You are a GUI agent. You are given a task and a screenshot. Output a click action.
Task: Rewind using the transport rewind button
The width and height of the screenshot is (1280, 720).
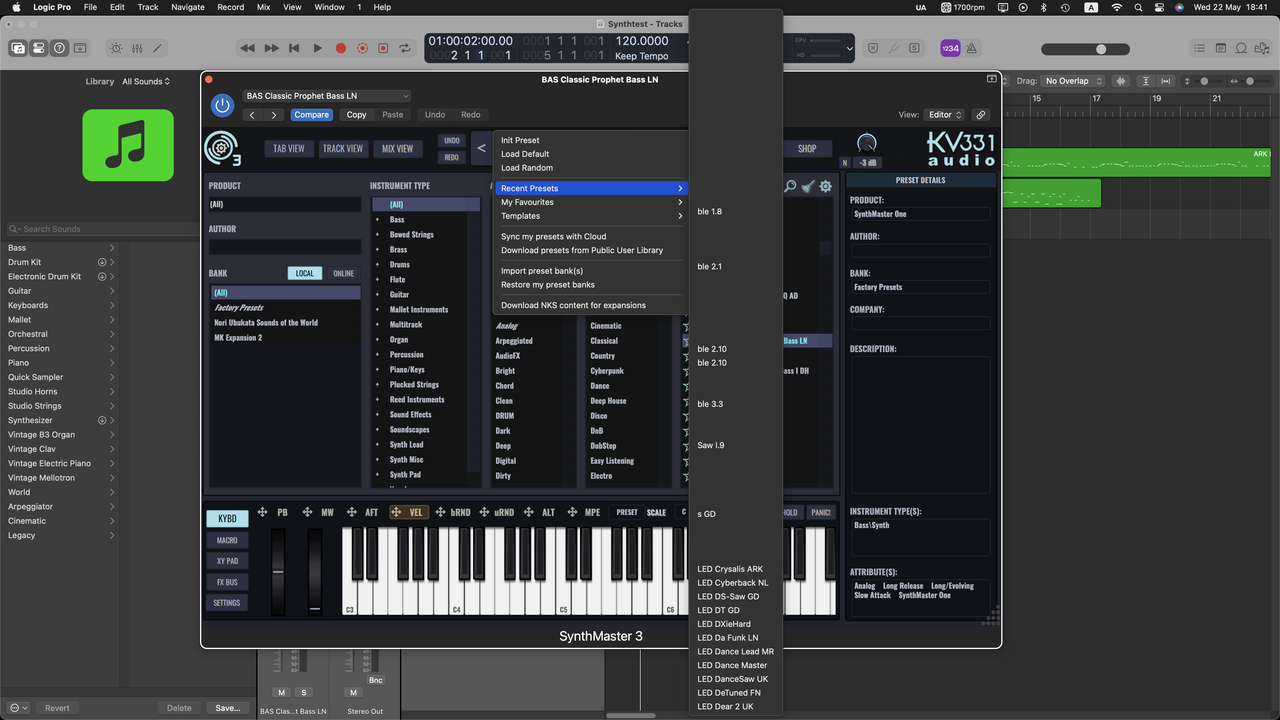(x=249, y=48)
